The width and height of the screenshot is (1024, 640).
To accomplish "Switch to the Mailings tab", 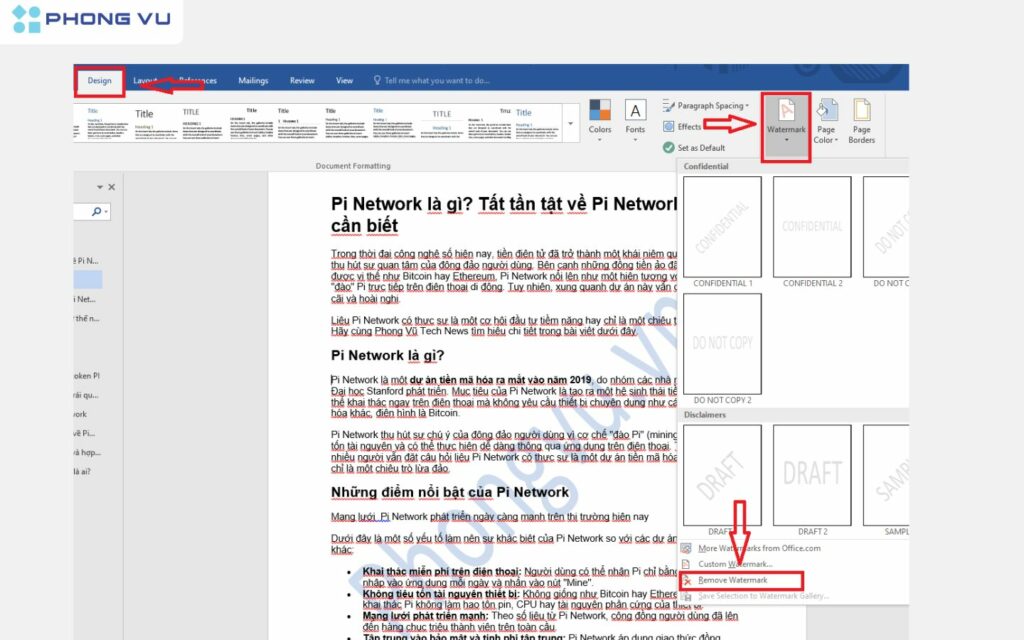I will [253, 81].
